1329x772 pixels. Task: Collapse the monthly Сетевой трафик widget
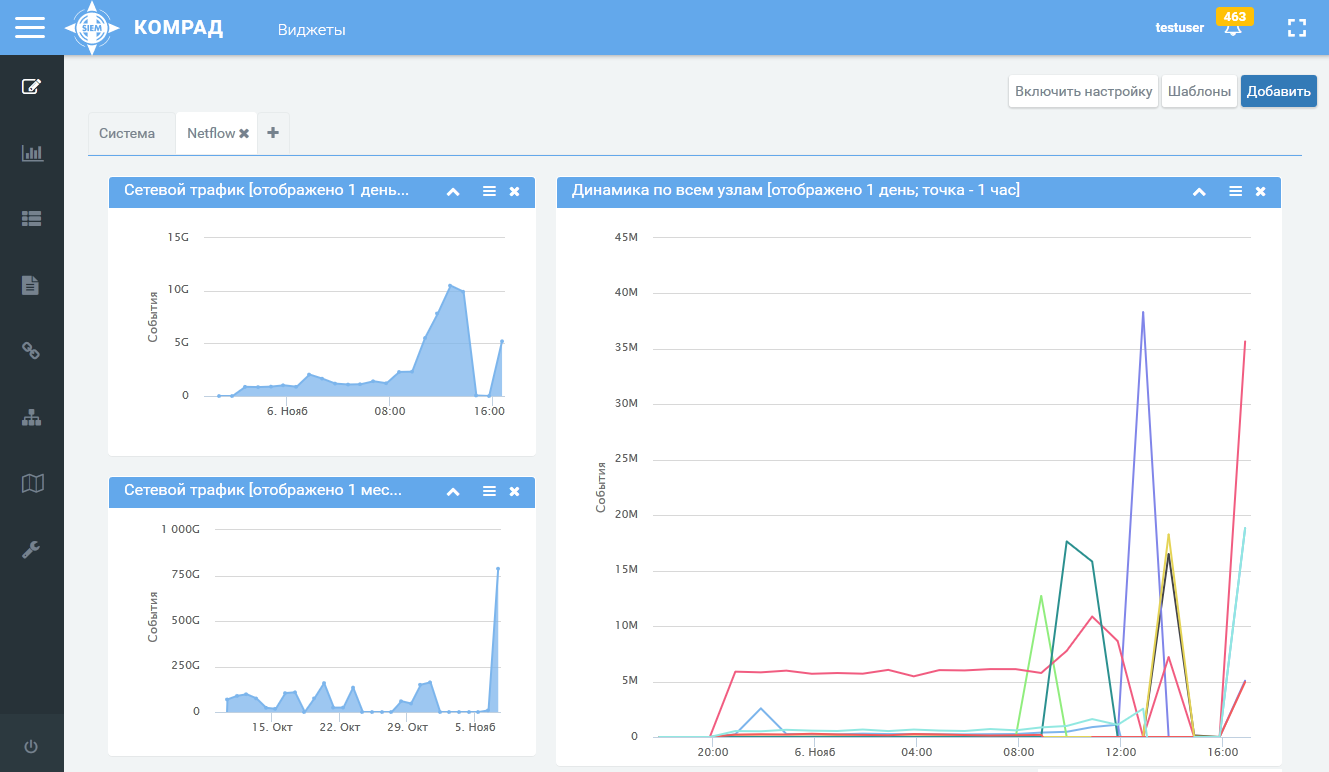(x=453, y=491)
